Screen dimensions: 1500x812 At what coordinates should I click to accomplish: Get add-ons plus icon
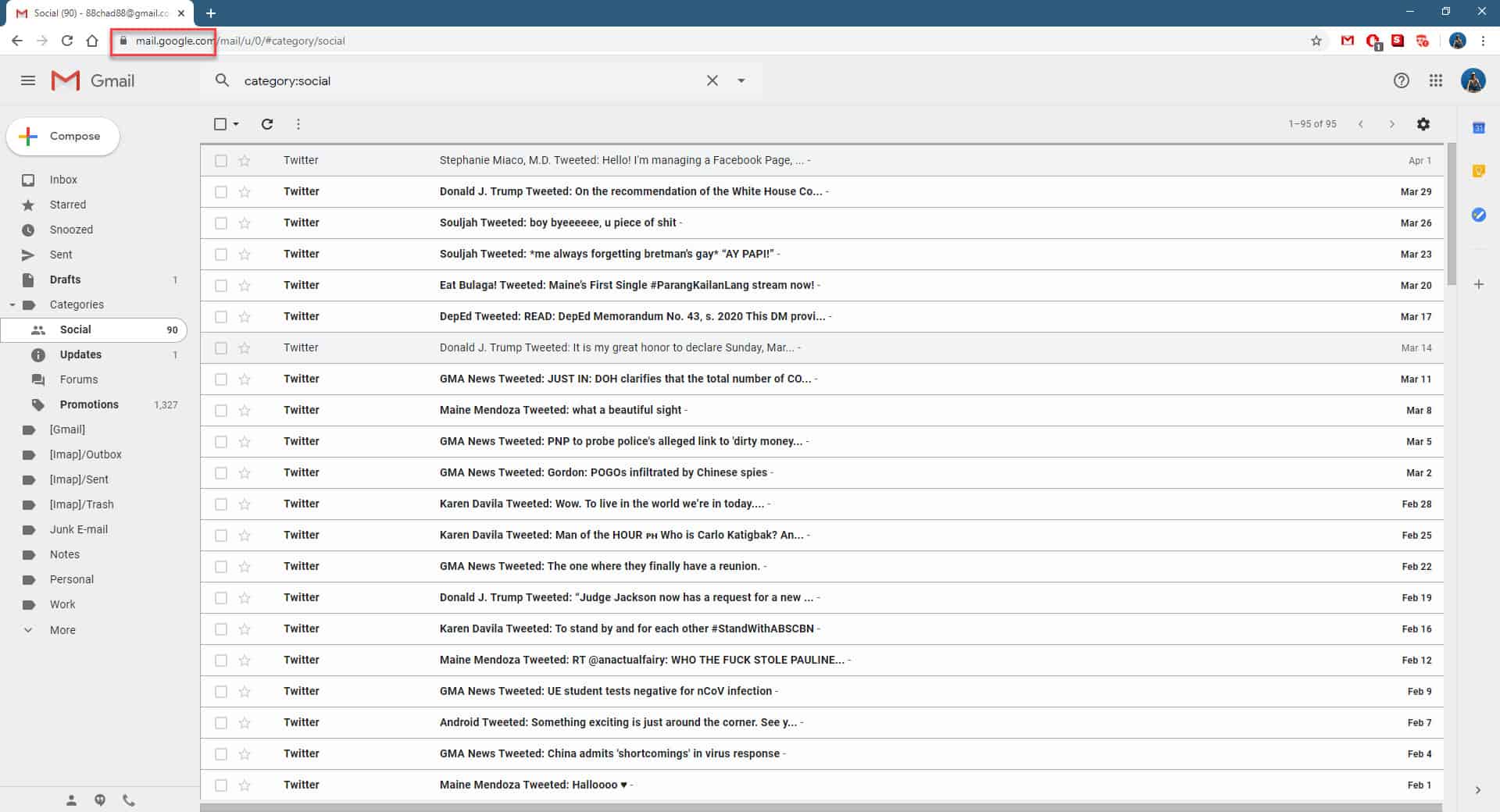(1478, 284)
